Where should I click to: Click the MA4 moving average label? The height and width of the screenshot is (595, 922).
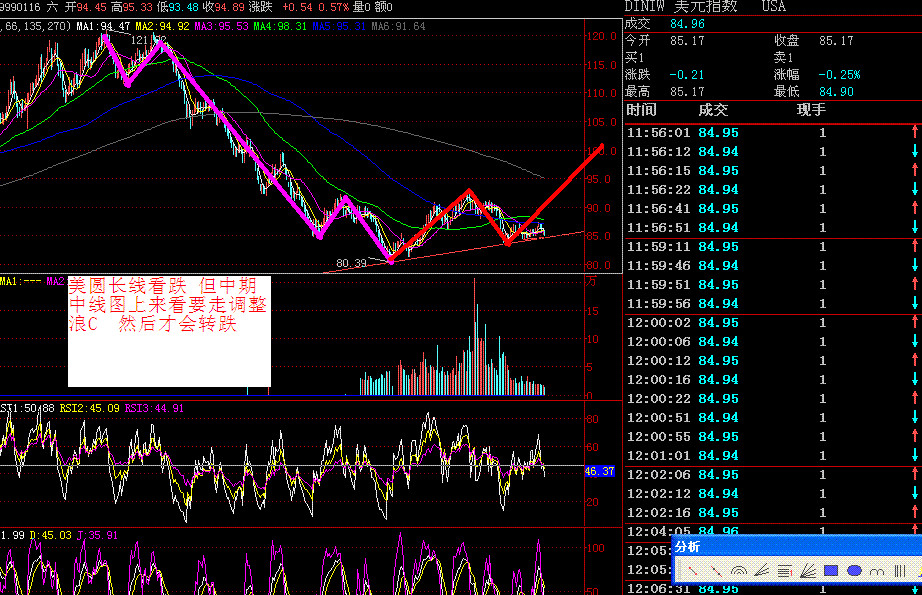tap(280, 26)
